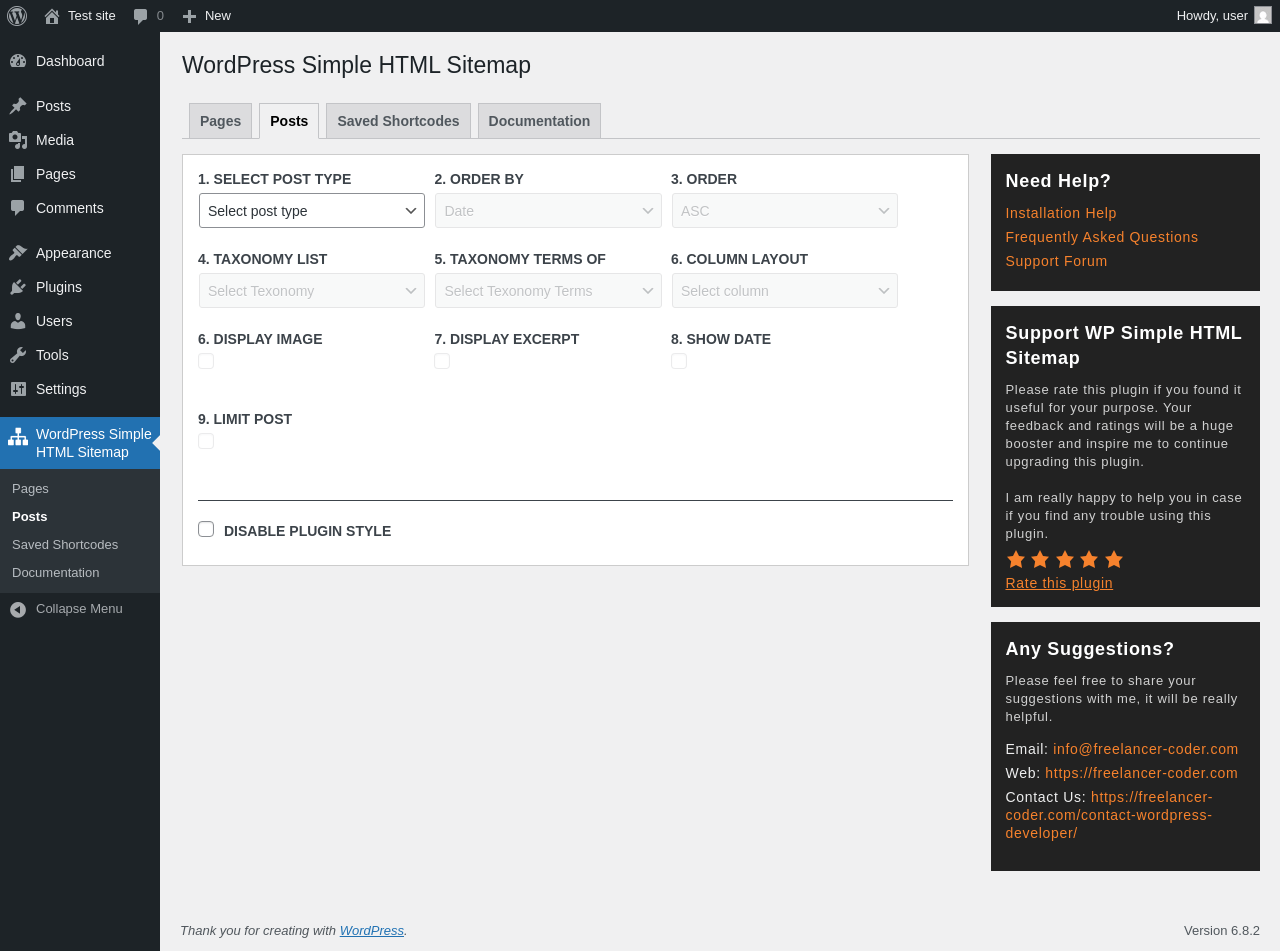The width and height of the screenshot is (1280, 951).
Task: Toggle the Display Excerpt checkbox
Action: (442, 361)
